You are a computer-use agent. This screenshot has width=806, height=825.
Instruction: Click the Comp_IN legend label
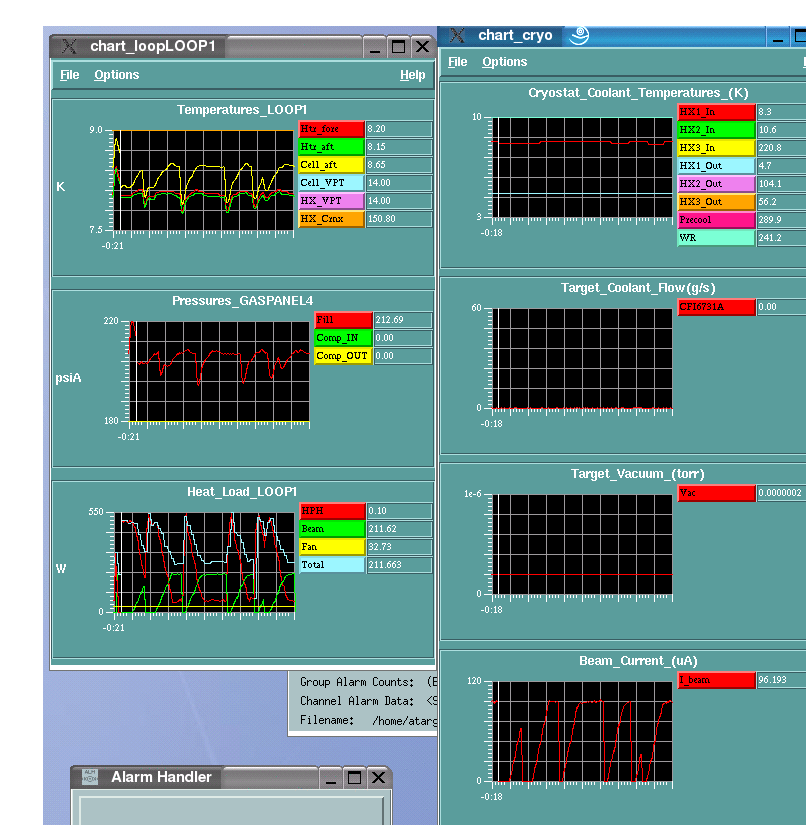tap(344, 338)
